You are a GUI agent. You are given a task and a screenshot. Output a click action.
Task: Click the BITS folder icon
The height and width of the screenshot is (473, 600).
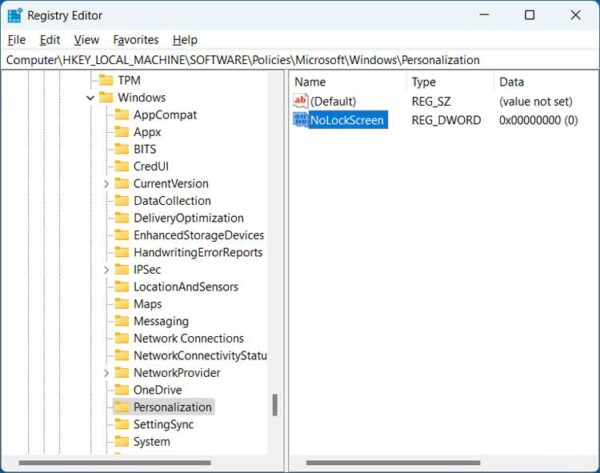click(122, 149)
